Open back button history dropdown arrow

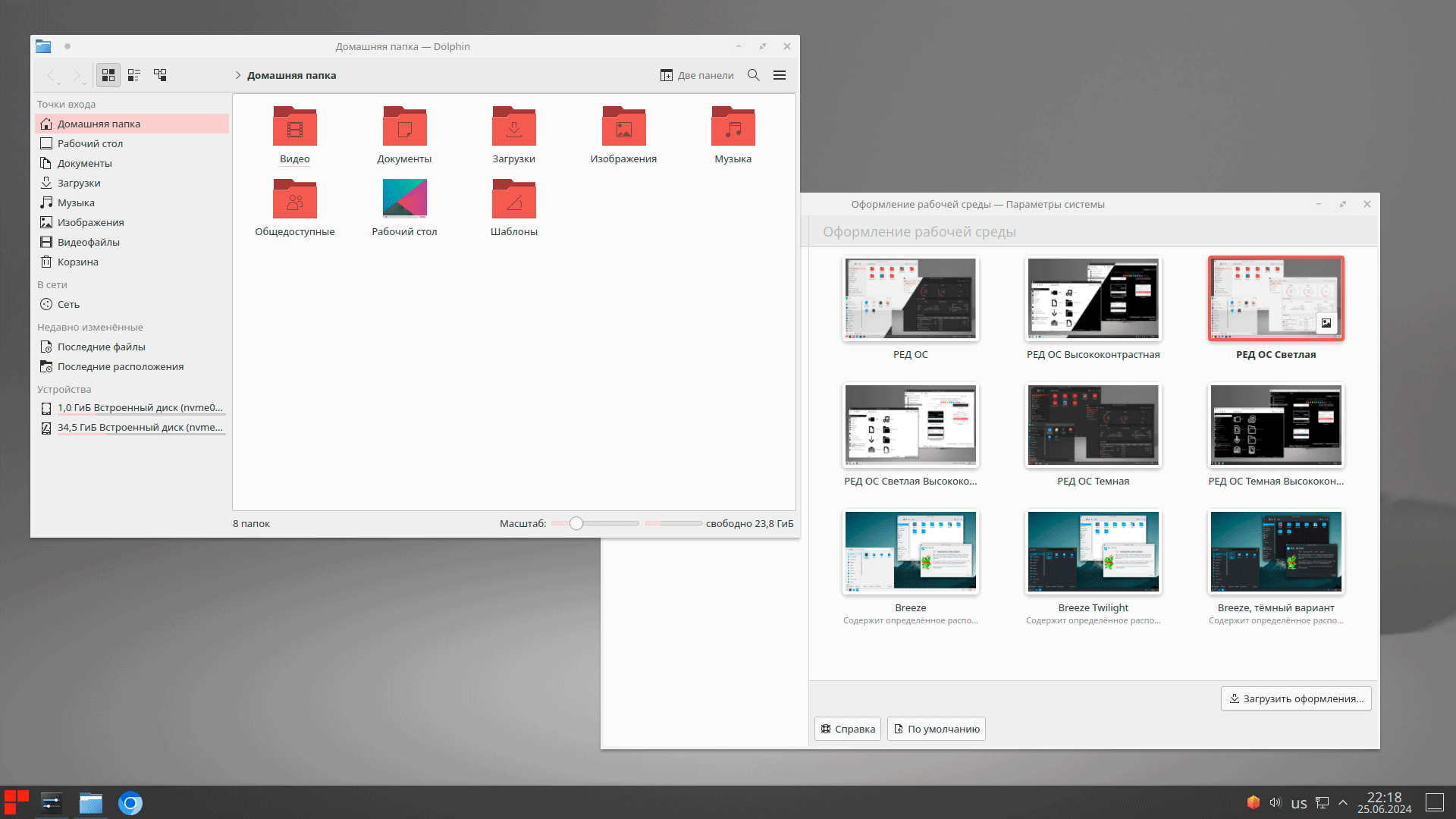pyautogui.click(x=60, y=83)
